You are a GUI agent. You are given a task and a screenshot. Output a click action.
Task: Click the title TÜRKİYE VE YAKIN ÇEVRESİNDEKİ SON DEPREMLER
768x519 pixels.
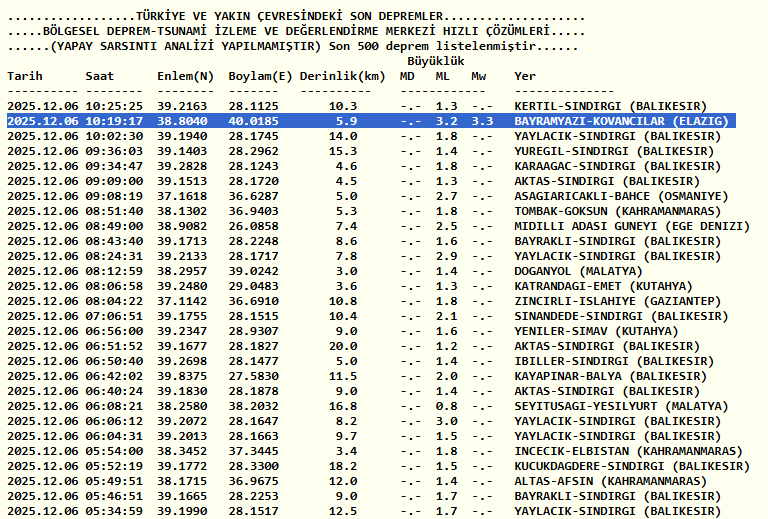pos(289,17)
